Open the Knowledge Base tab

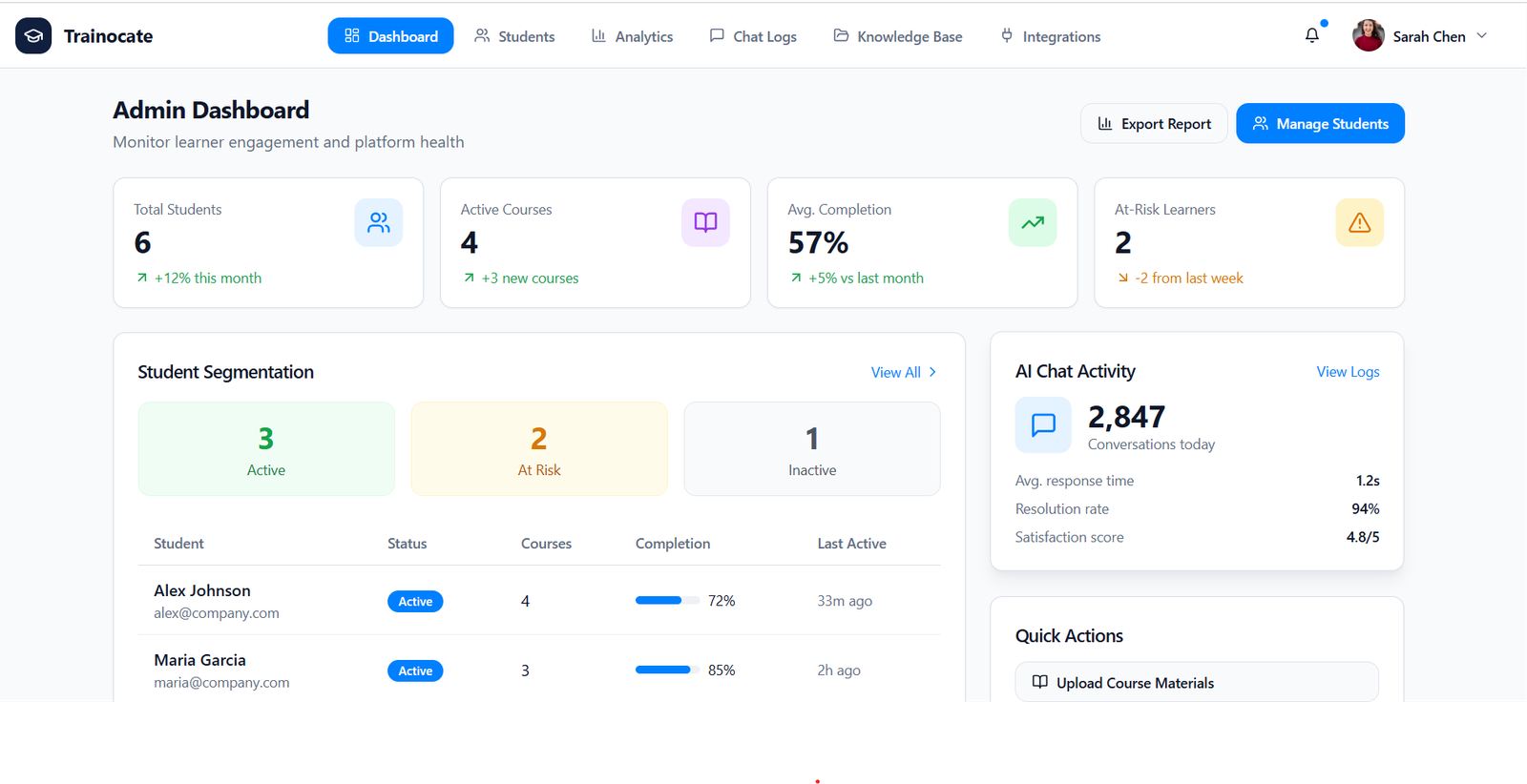pos(898,36)
